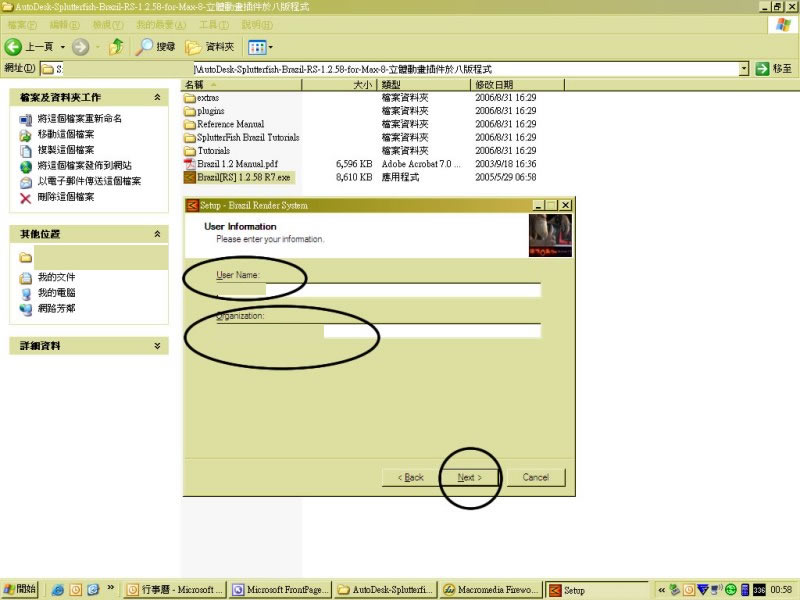Image resolution: width=800 pixels, height=600 pixels.
Task: Show more quick launch items with »
Action: pyautogui.click(x=111, y=588)
